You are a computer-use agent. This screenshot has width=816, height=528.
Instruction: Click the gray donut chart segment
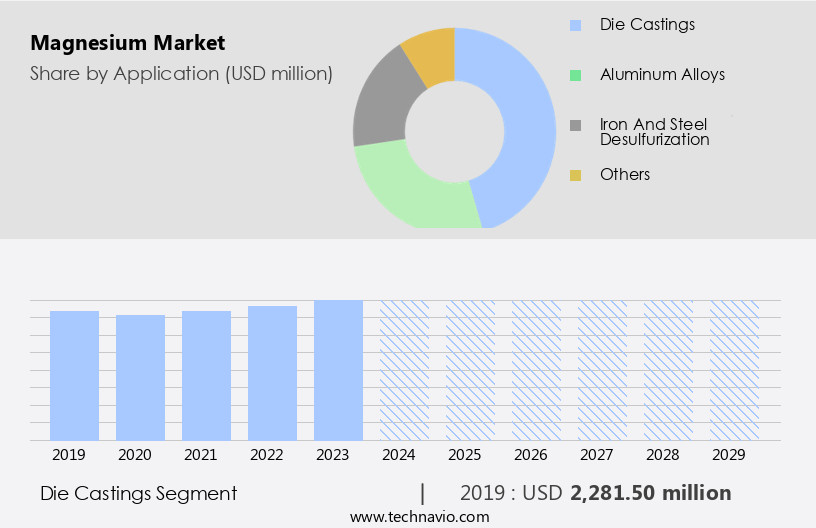click(x=380, y=110)
